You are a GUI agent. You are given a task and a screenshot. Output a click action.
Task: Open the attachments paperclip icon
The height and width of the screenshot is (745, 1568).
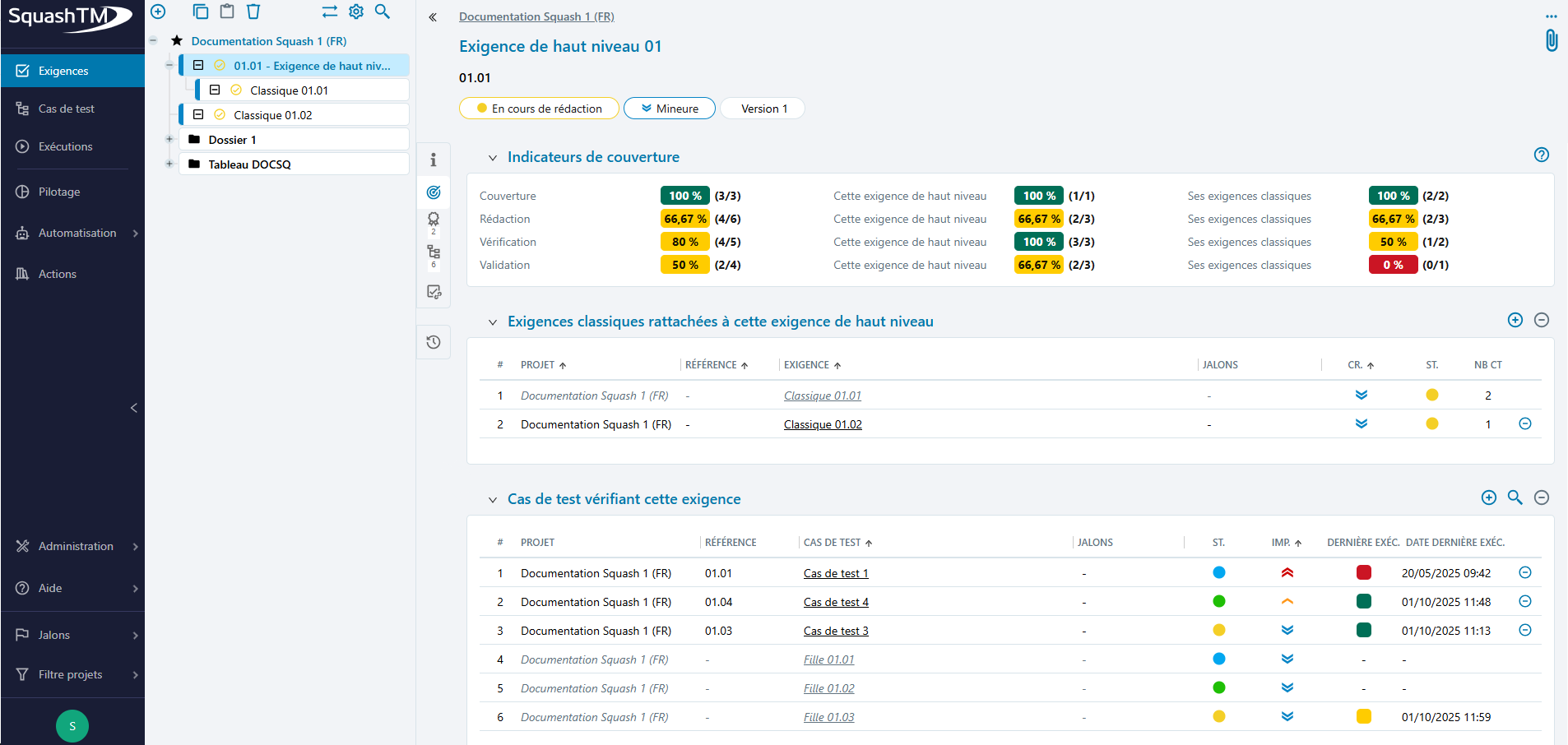[1551, 40]
